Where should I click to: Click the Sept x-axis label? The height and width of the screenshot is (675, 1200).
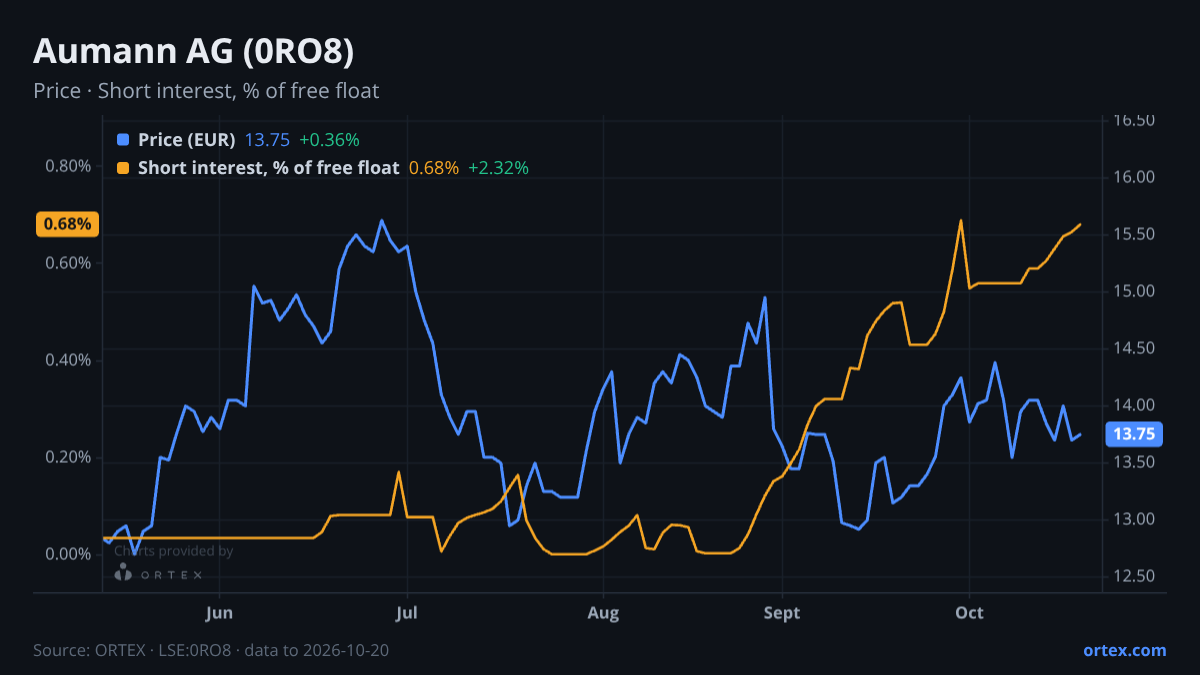pyautogui.click(x=782, y=612)
